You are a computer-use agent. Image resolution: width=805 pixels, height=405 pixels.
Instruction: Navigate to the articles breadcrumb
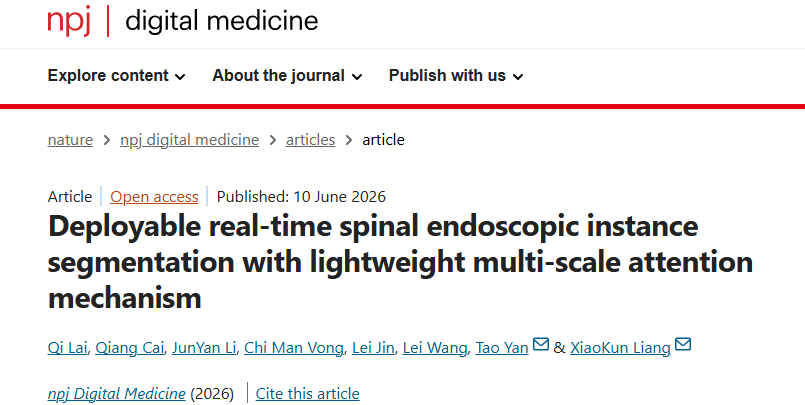pyautogui.click(x=311, y=140)
